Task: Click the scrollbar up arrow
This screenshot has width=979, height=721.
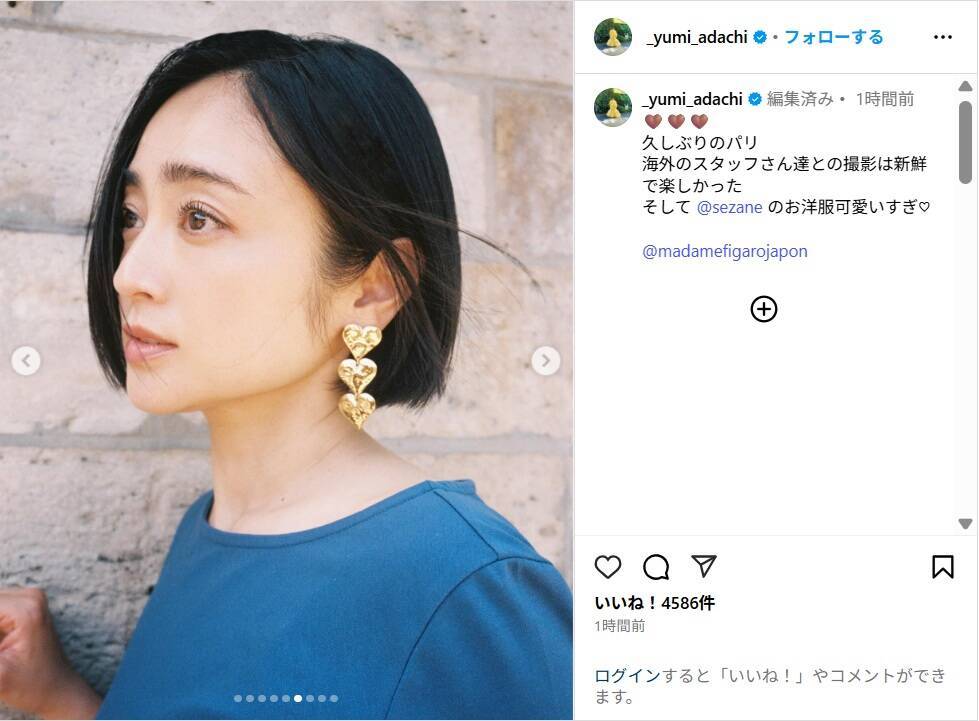Action: [x=965, y=86]
